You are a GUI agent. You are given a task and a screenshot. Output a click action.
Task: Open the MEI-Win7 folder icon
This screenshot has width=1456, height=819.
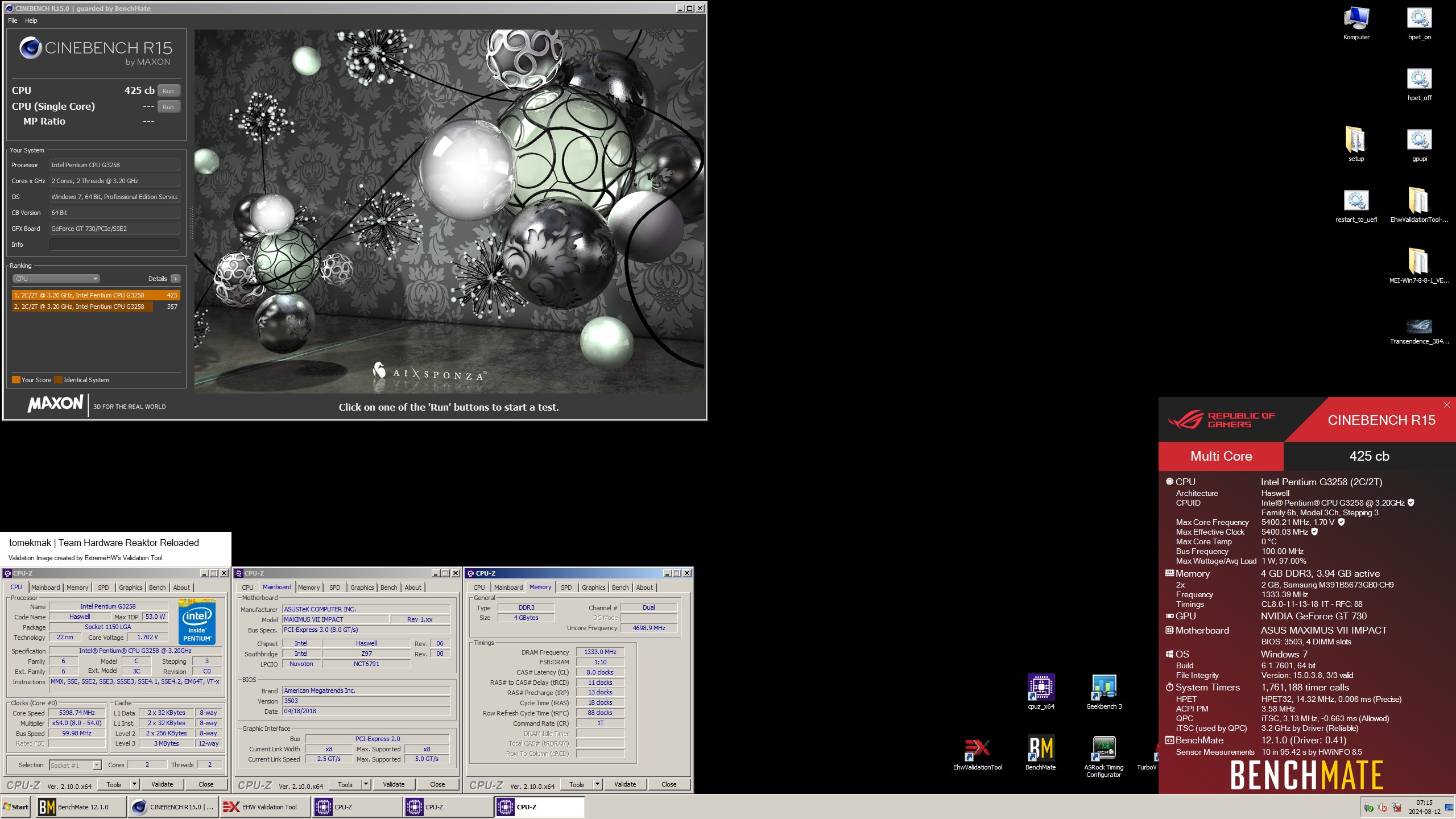coord(1419,267)
